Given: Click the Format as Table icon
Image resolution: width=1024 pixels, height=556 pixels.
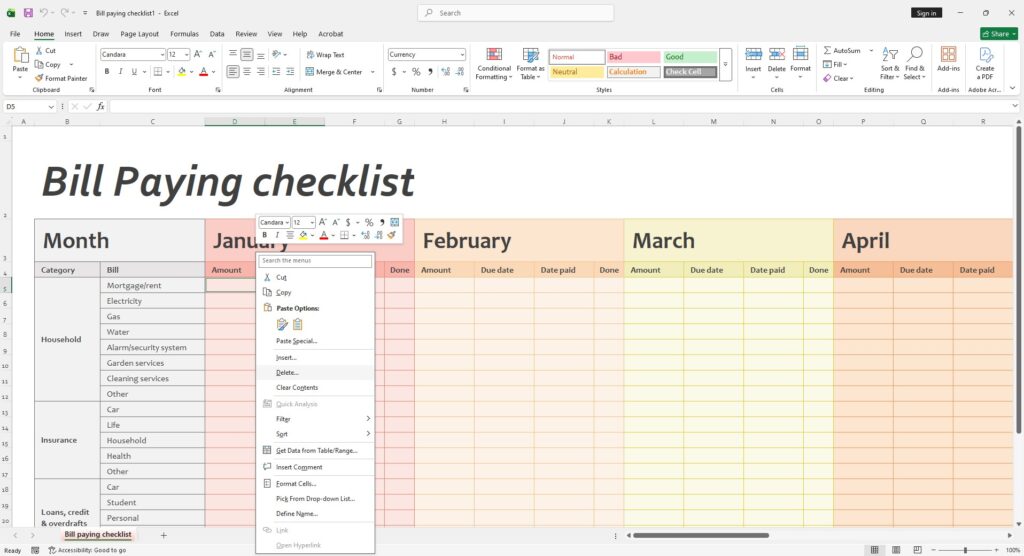Looking at the screenshot, I should [x=530, y=55].
